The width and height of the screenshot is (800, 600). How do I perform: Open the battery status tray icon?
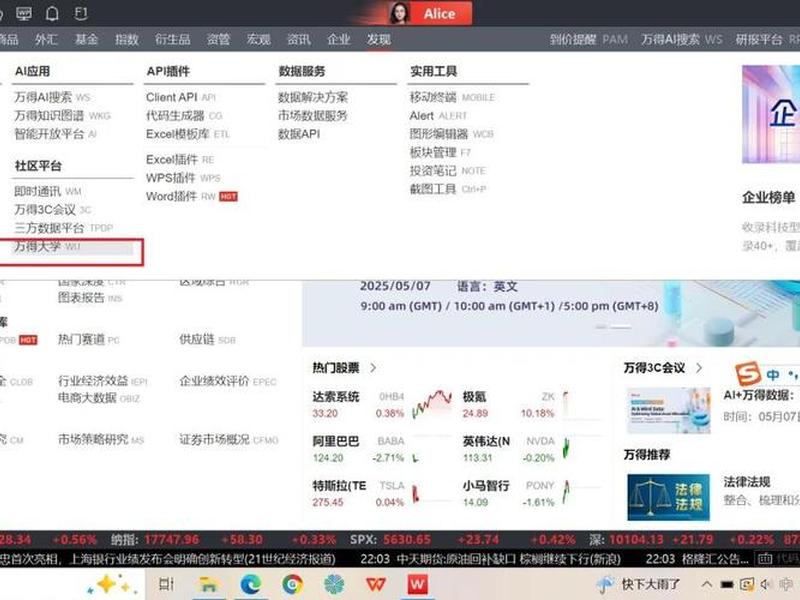727,585
